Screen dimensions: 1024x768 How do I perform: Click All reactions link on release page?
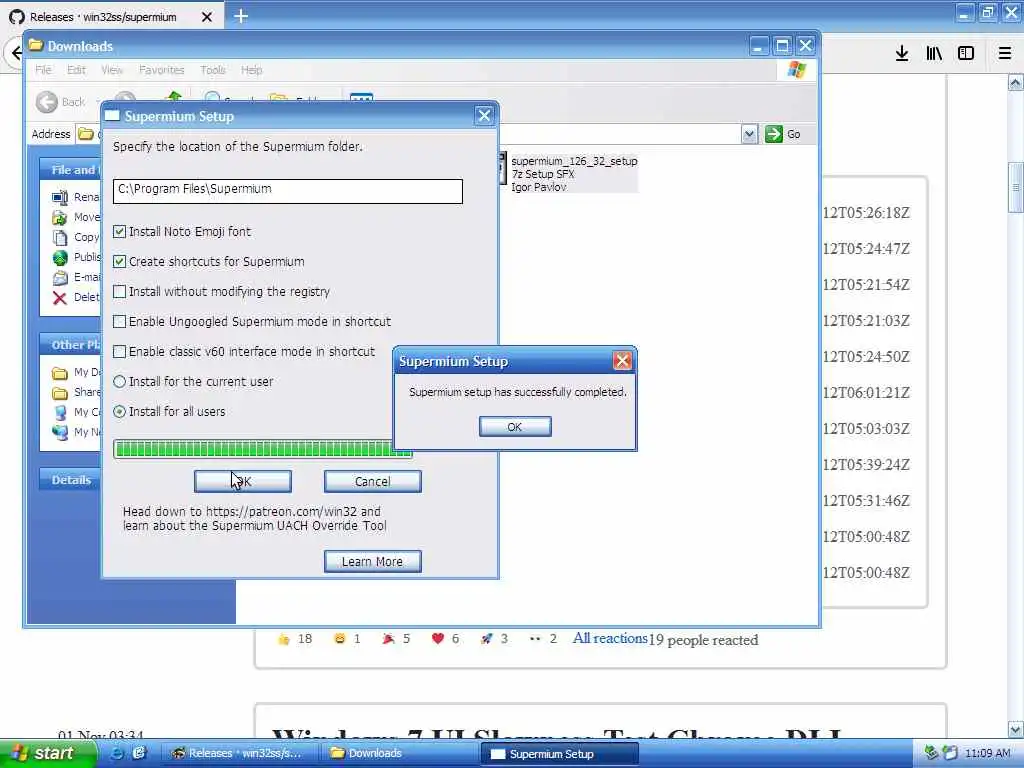coord(610,638)
